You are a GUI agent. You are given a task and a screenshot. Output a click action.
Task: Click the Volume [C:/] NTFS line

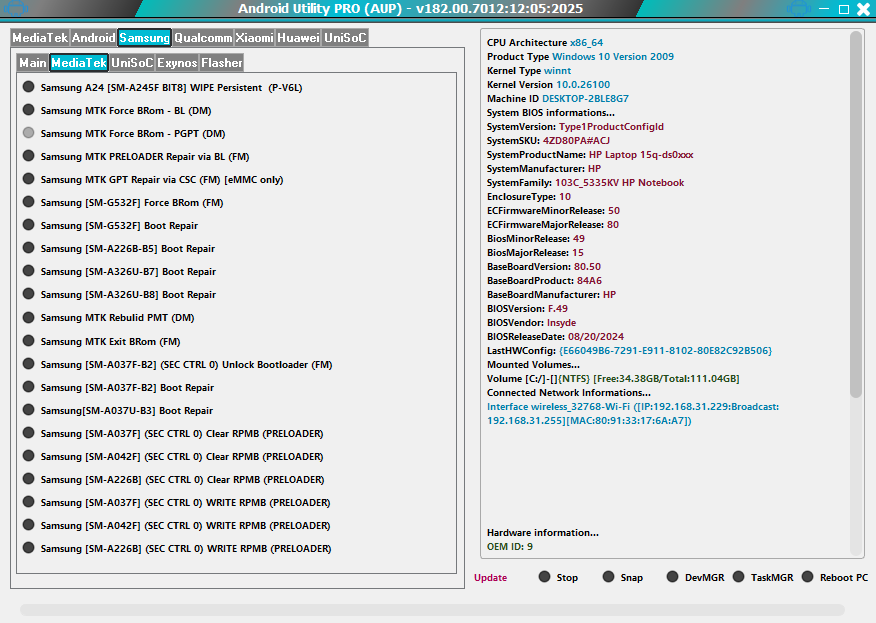tap(613, 378)
